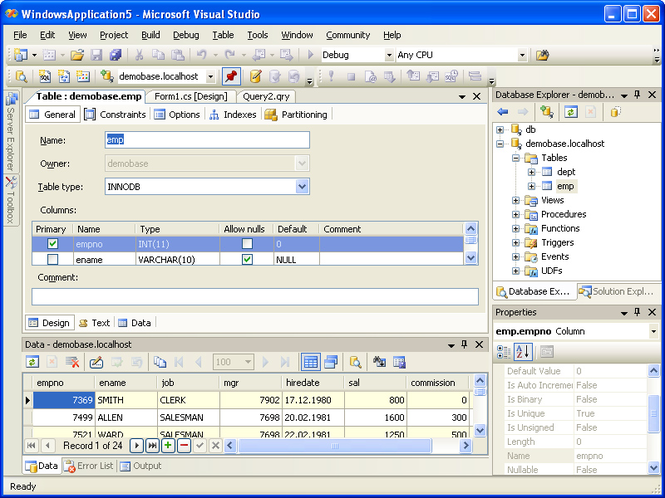The width and height of the screenshot is (665, 498).
Task: Click the red minus delete record button
Action: coord(184,445)
